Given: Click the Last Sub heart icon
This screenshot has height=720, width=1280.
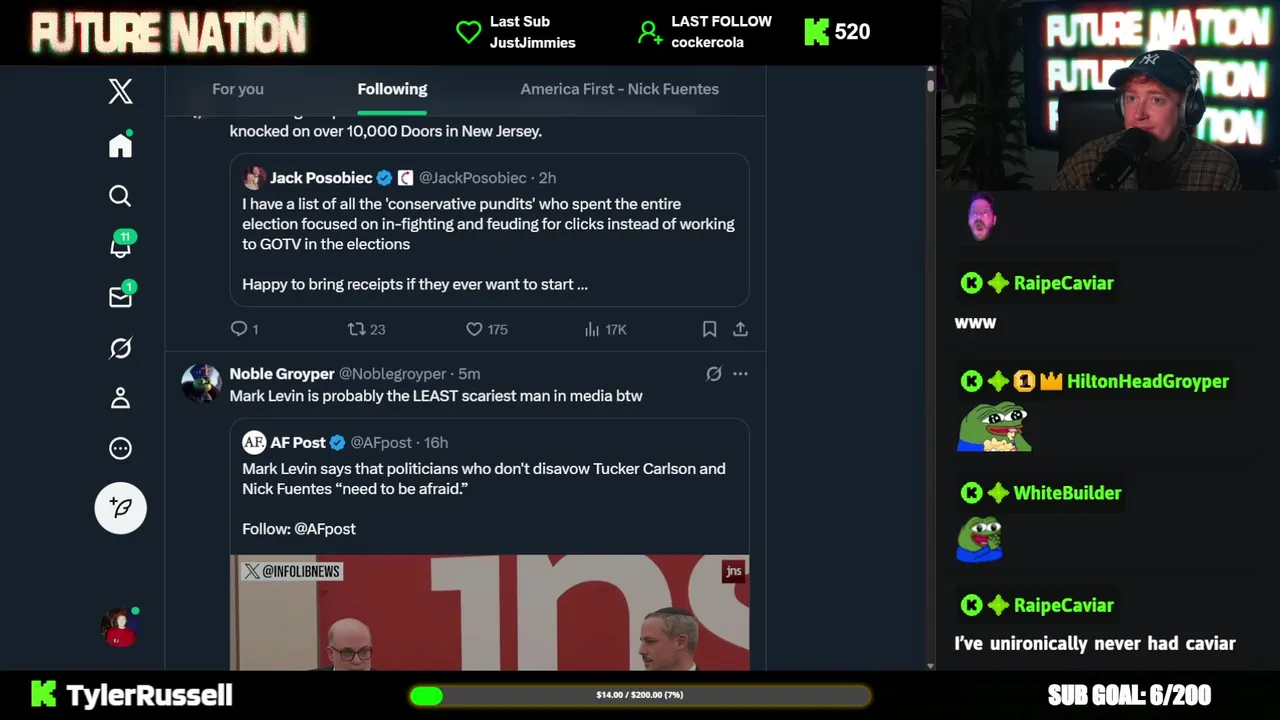Looking at the screenshot, I should 468,32.
